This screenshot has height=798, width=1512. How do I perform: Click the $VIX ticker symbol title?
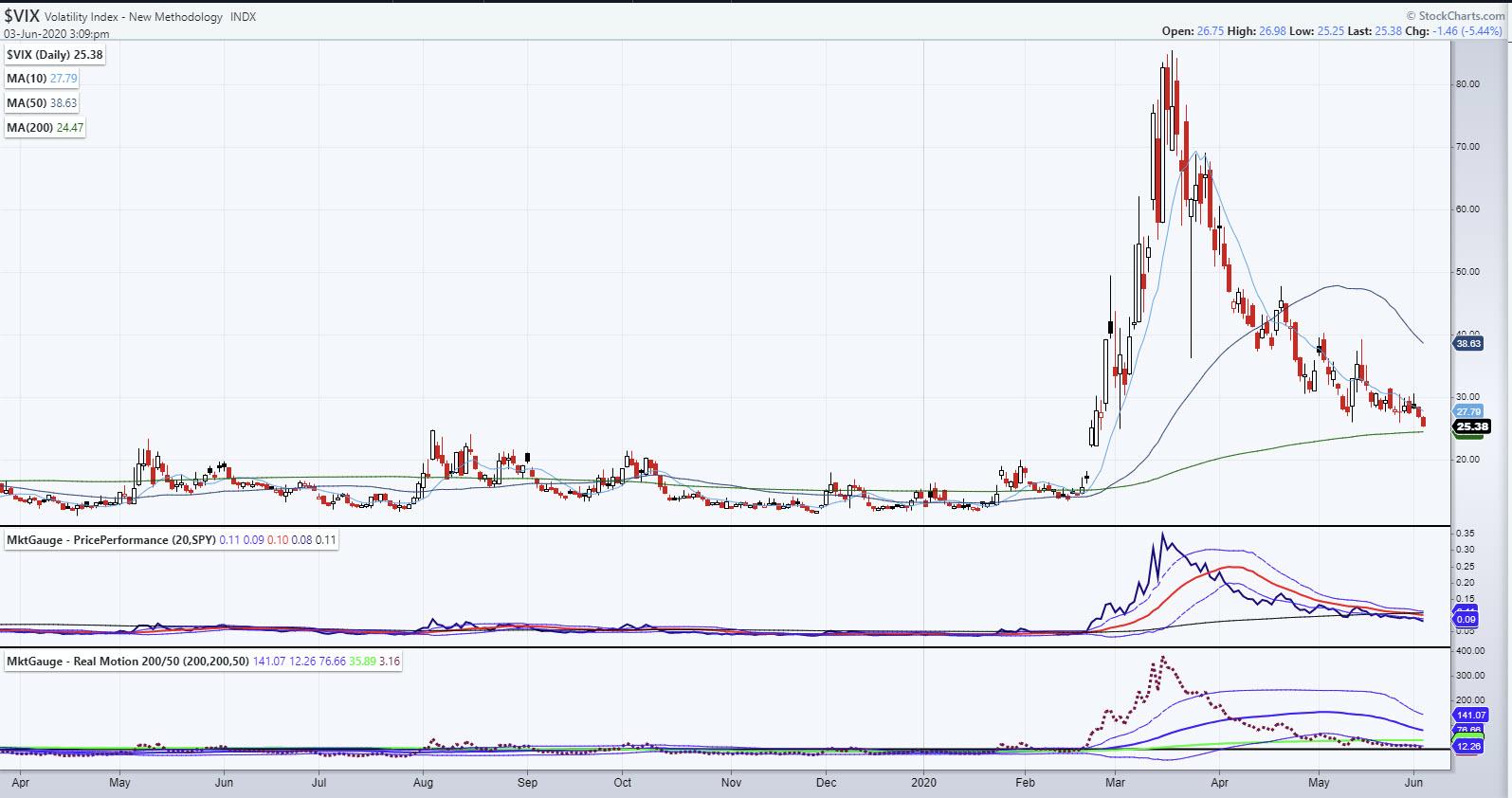(22, 15)
